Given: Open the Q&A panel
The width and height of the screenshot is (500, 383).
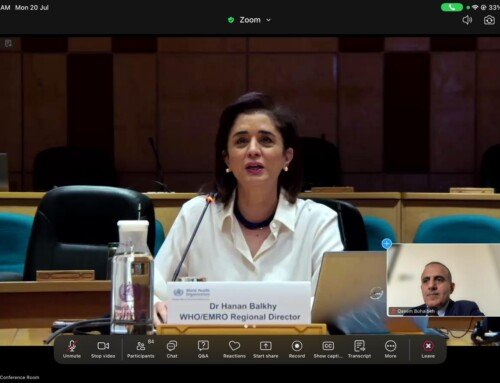Looking at the screenshot, I should click(203, 349).
